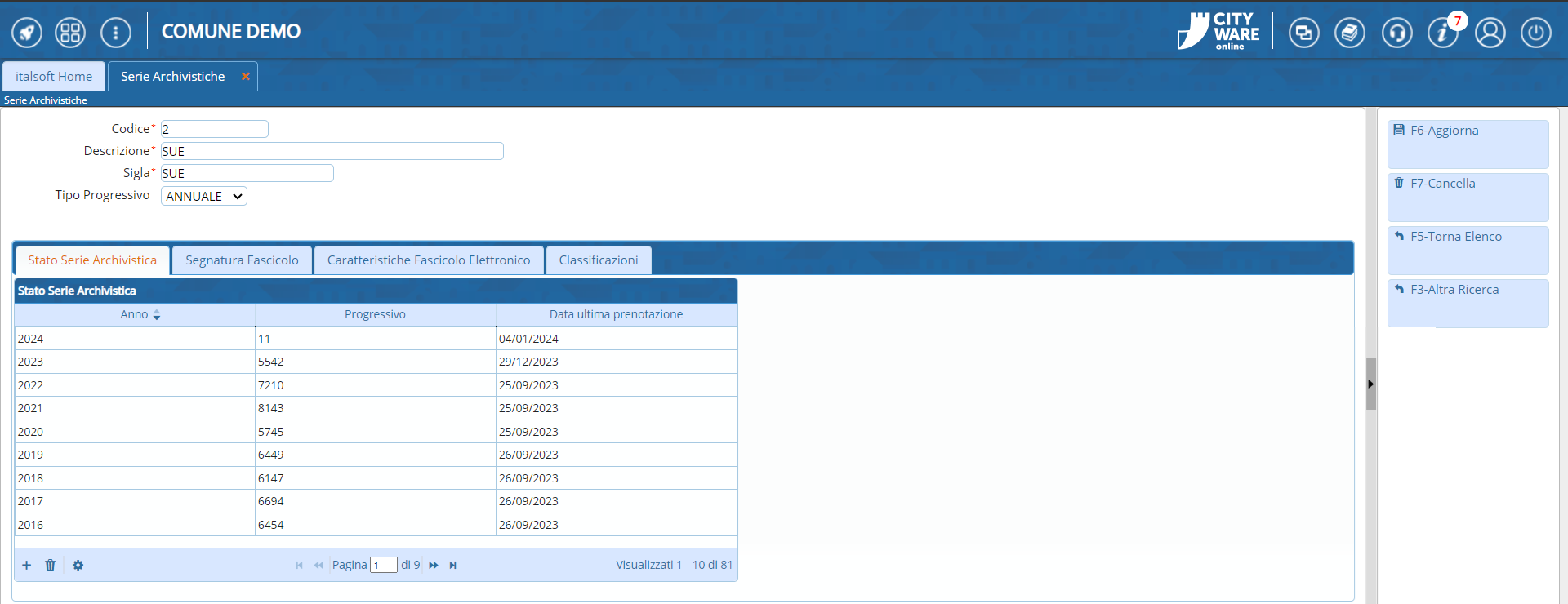
Task: Click the power logout icon
Action: 1535,33
